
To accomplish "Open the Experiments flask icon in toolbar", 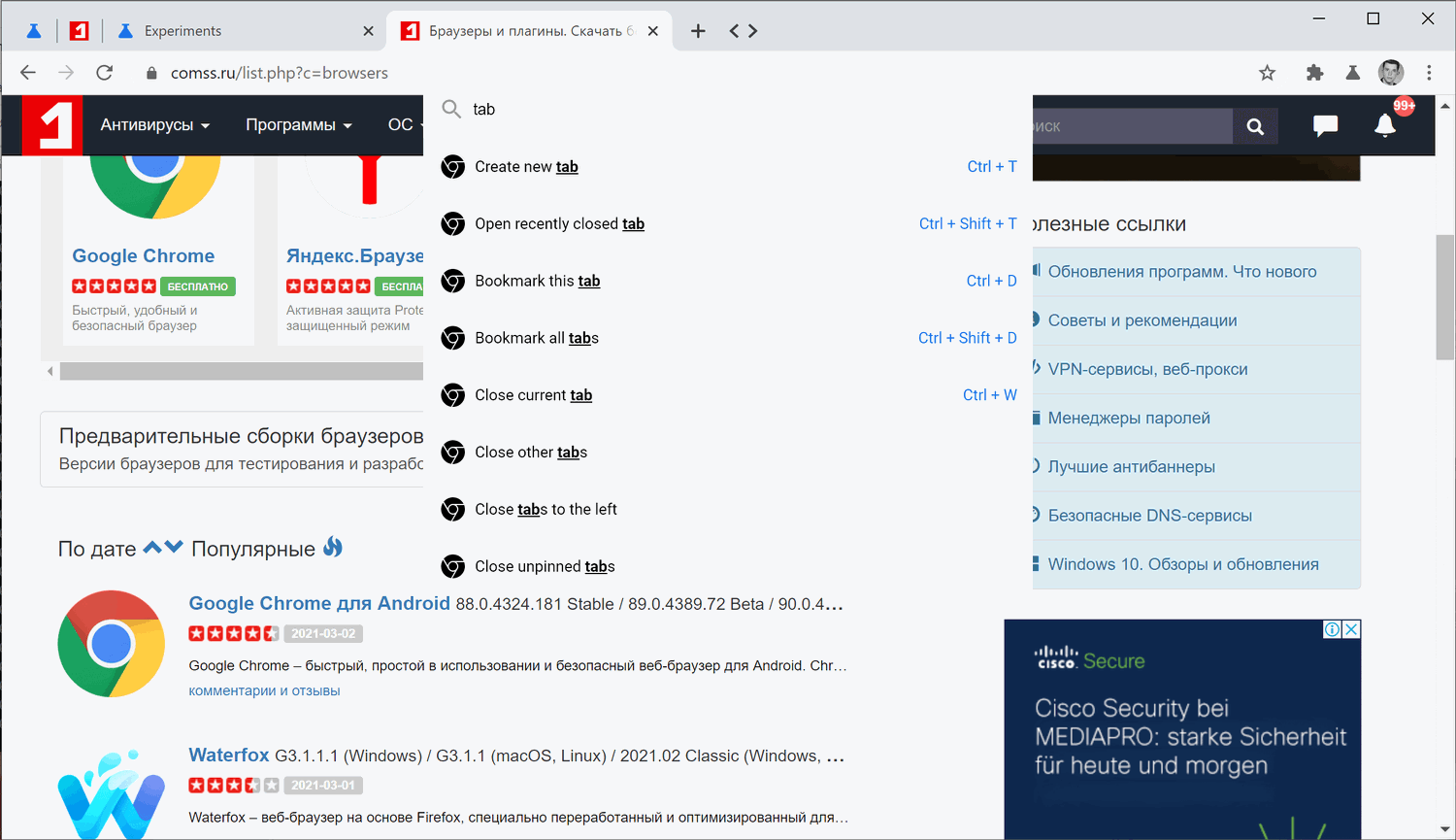I will click(x=1353, y=73).
